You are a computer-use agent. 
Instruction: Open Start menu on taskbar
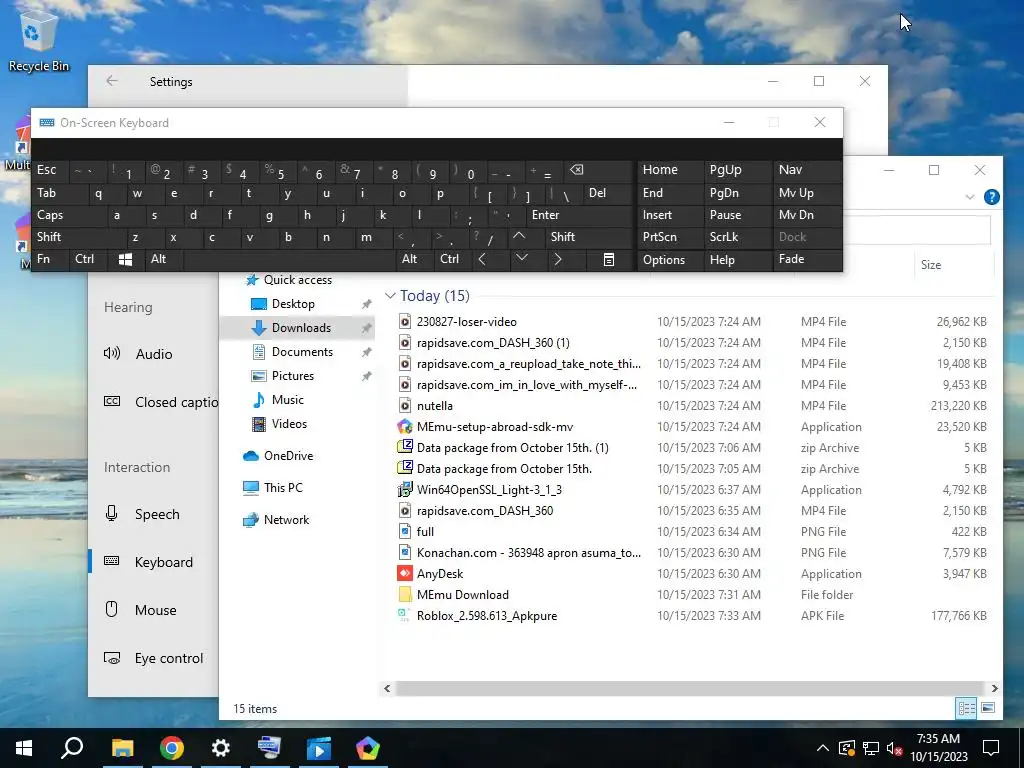pos(24,748)
